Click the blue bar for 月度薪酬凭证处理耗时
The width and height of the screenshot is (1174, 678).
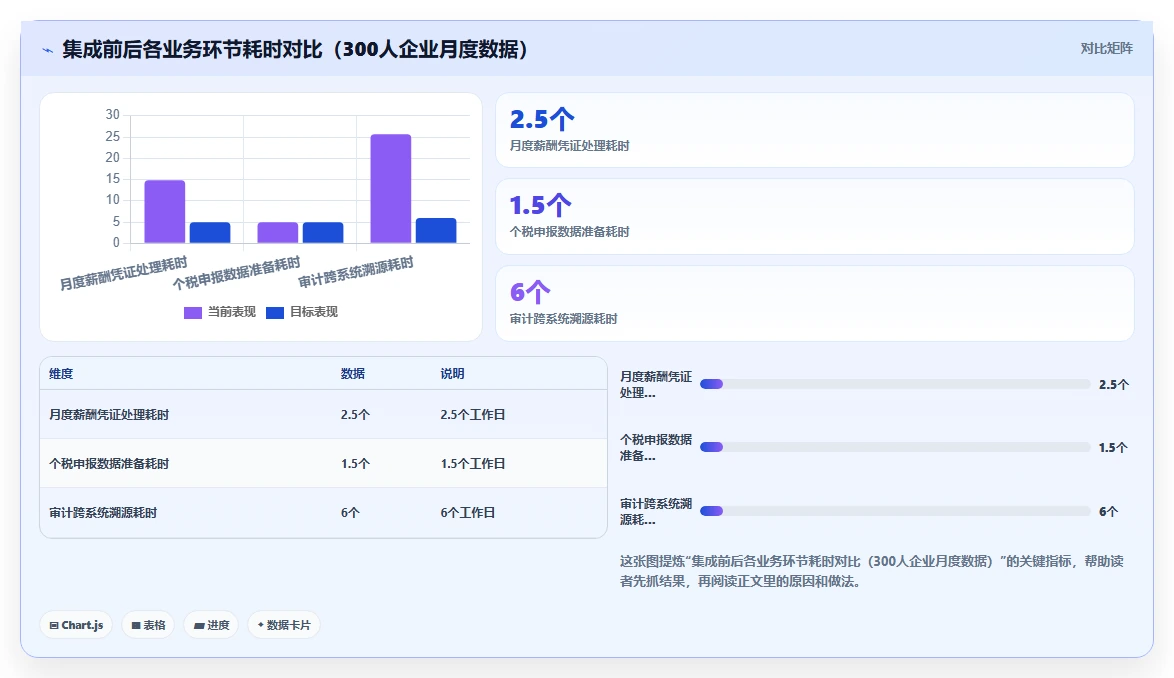(x=210, y=232)
